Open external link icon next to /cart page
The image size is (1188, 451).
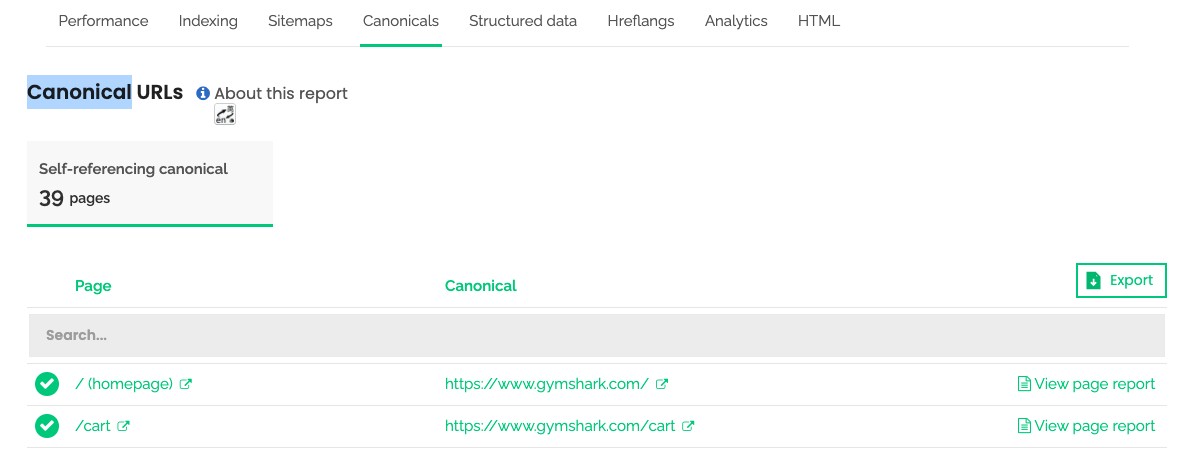123,426
